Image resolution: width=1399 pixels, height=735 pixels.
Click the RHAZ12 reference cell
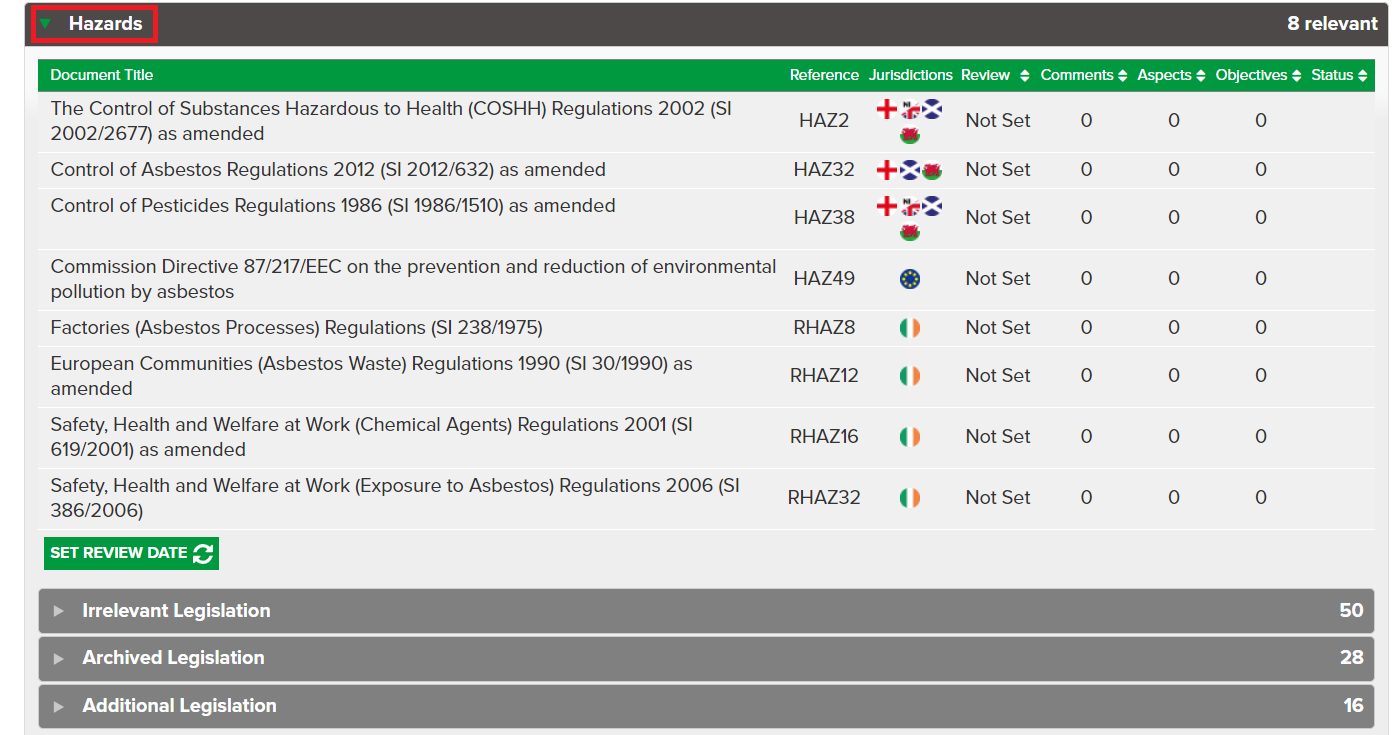pos(824,376)
